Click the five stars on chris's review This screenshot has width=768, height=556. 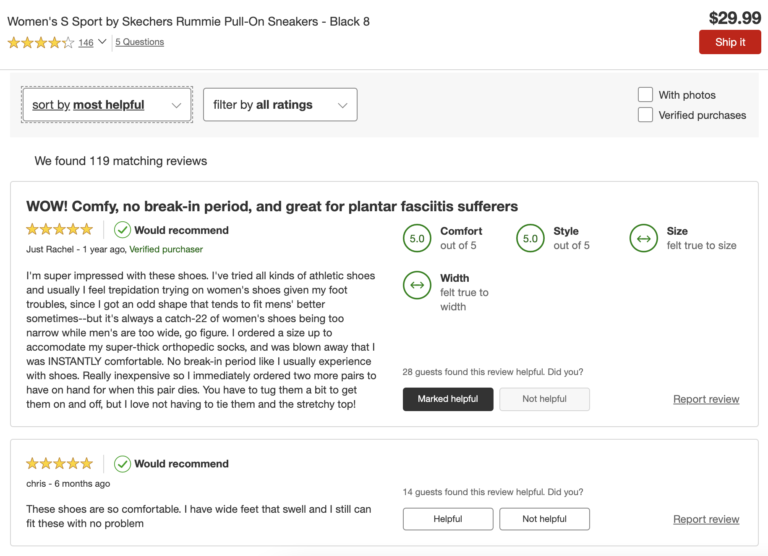[59, 464]
